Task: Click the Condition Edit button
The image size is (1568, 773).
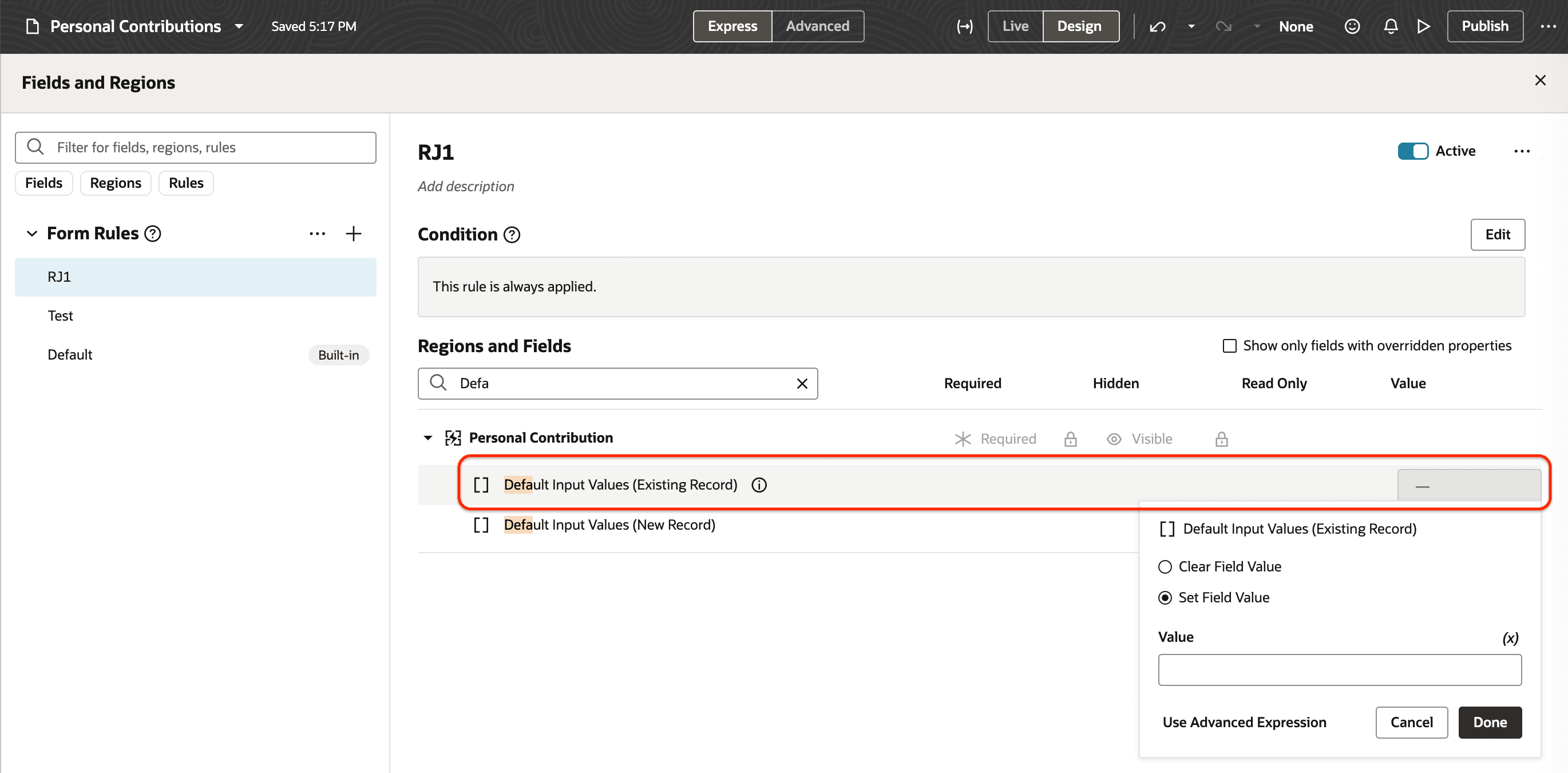Action: pos(1498,235)
